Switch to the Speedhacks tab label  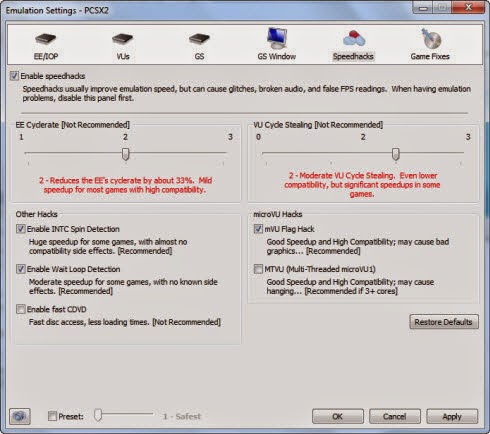click(353, 56)
